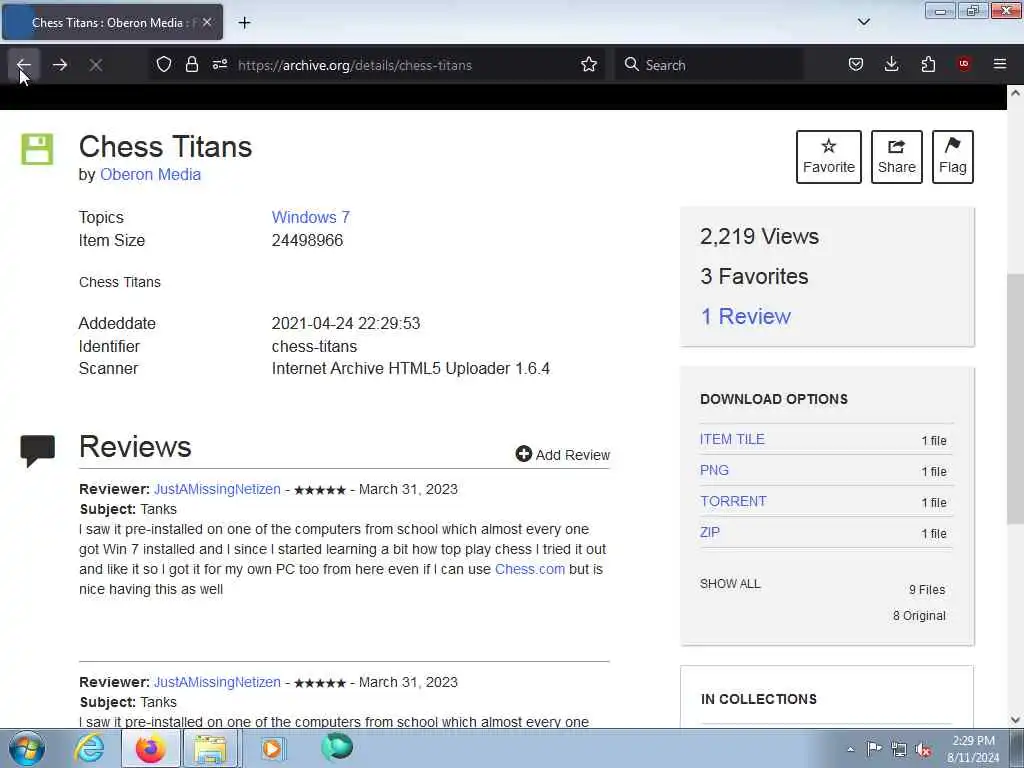This screenshot has height=768, width=1024.
Task: Show hidden tray icons arrow
Action: (x=850, y=749)
